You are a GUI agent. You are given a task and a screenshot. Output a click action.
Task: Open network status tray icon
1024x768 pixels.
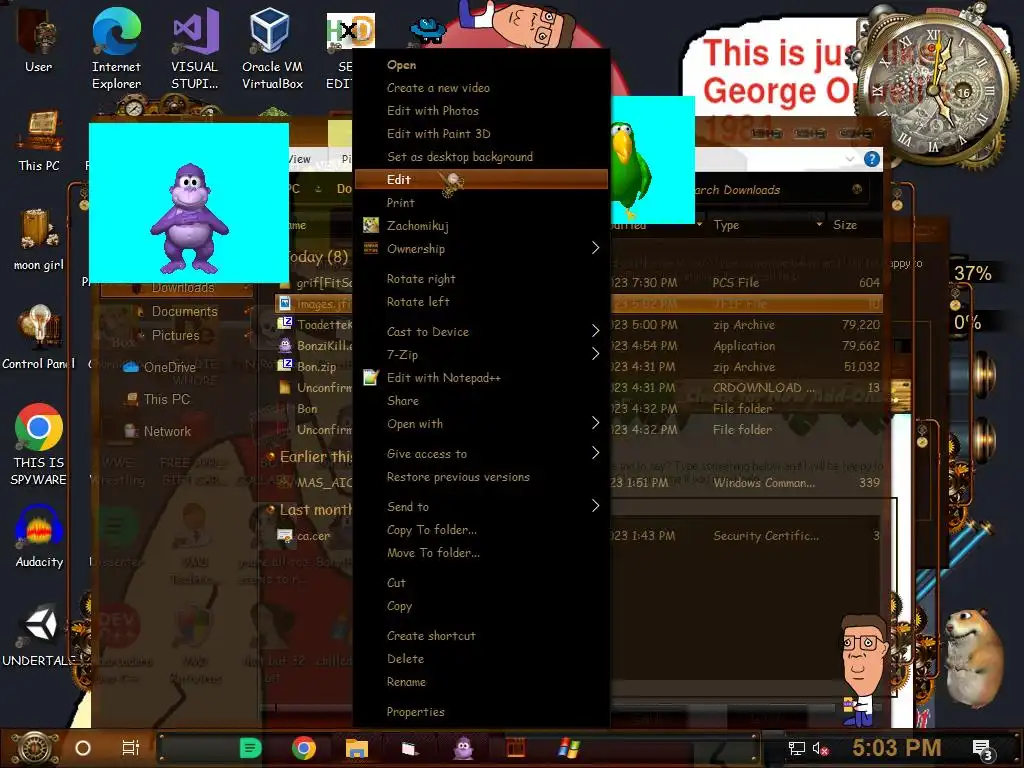(x=797, y=748)
